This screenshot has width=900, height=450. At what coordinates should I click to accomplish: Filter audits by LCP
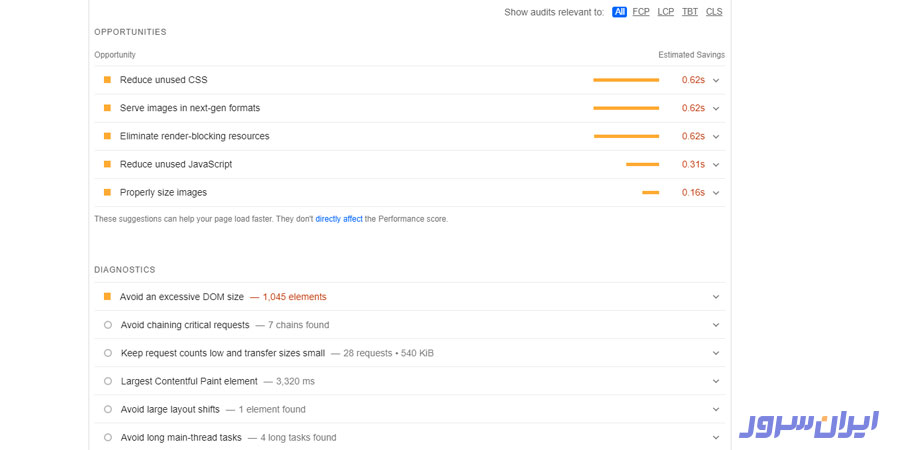click(x=666, y=12)
